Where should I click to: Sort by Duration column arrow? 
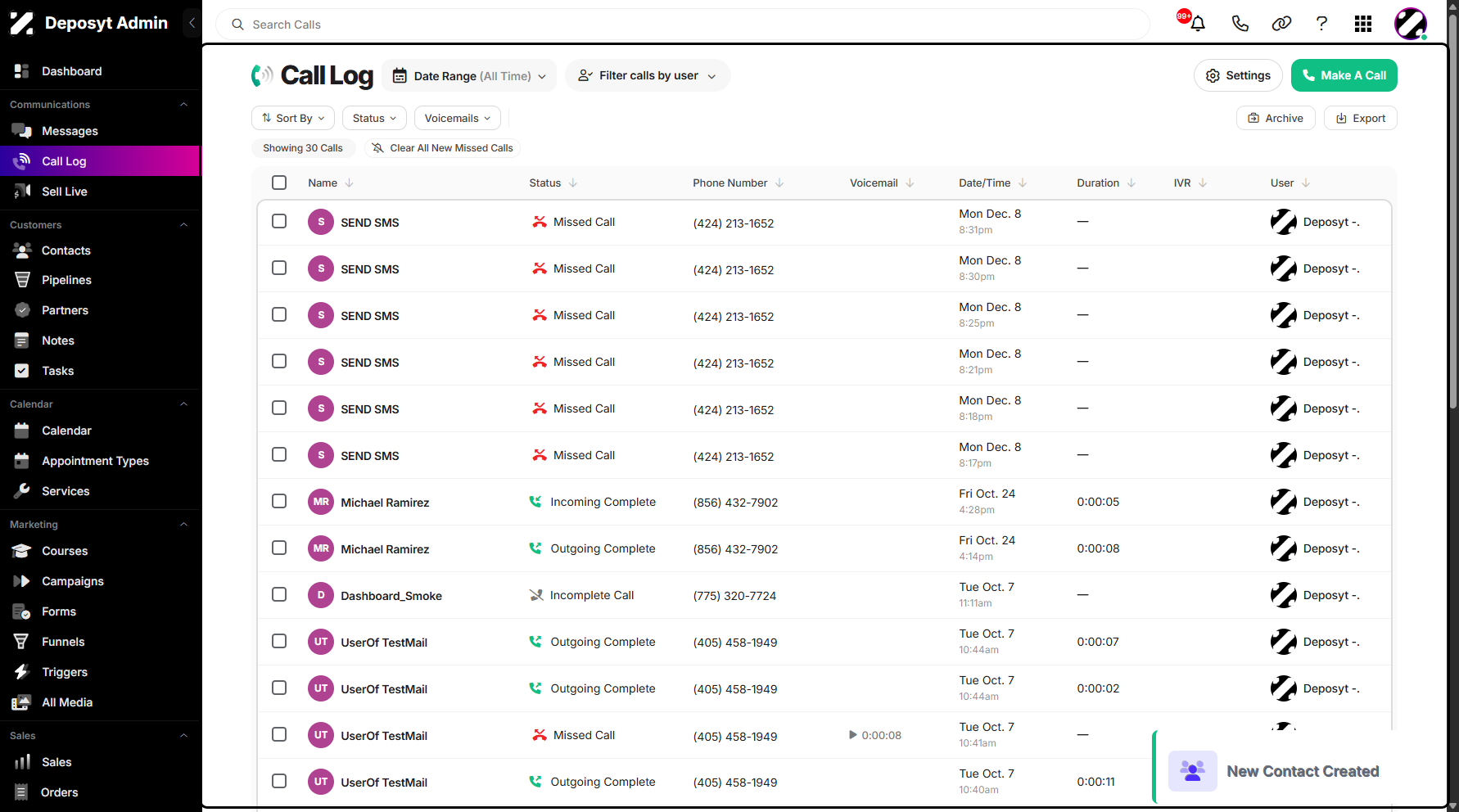pos(1132,183)
